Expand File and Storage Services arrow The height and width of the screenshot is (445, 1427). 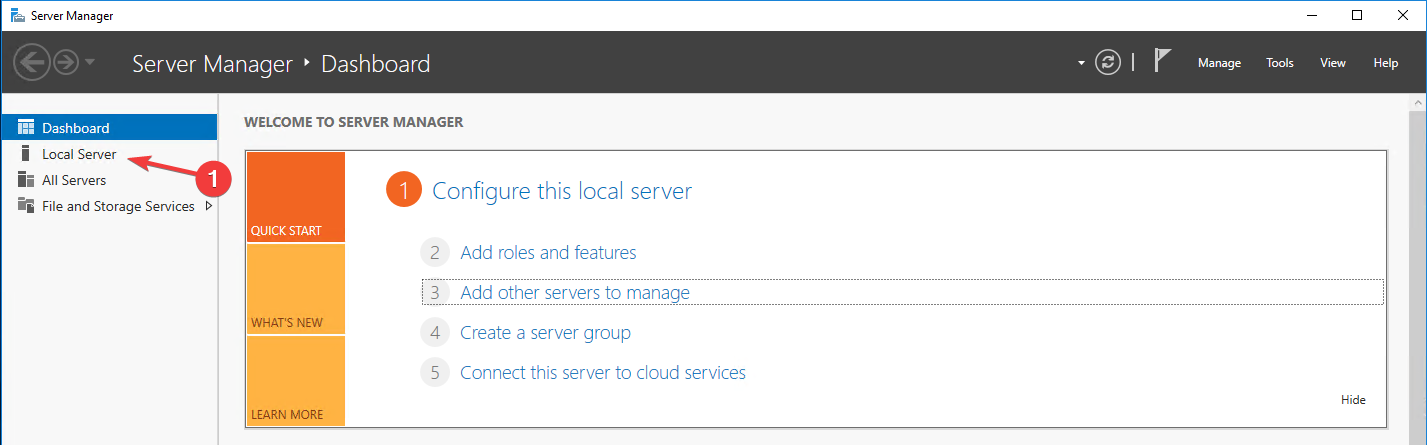[208, 206]
